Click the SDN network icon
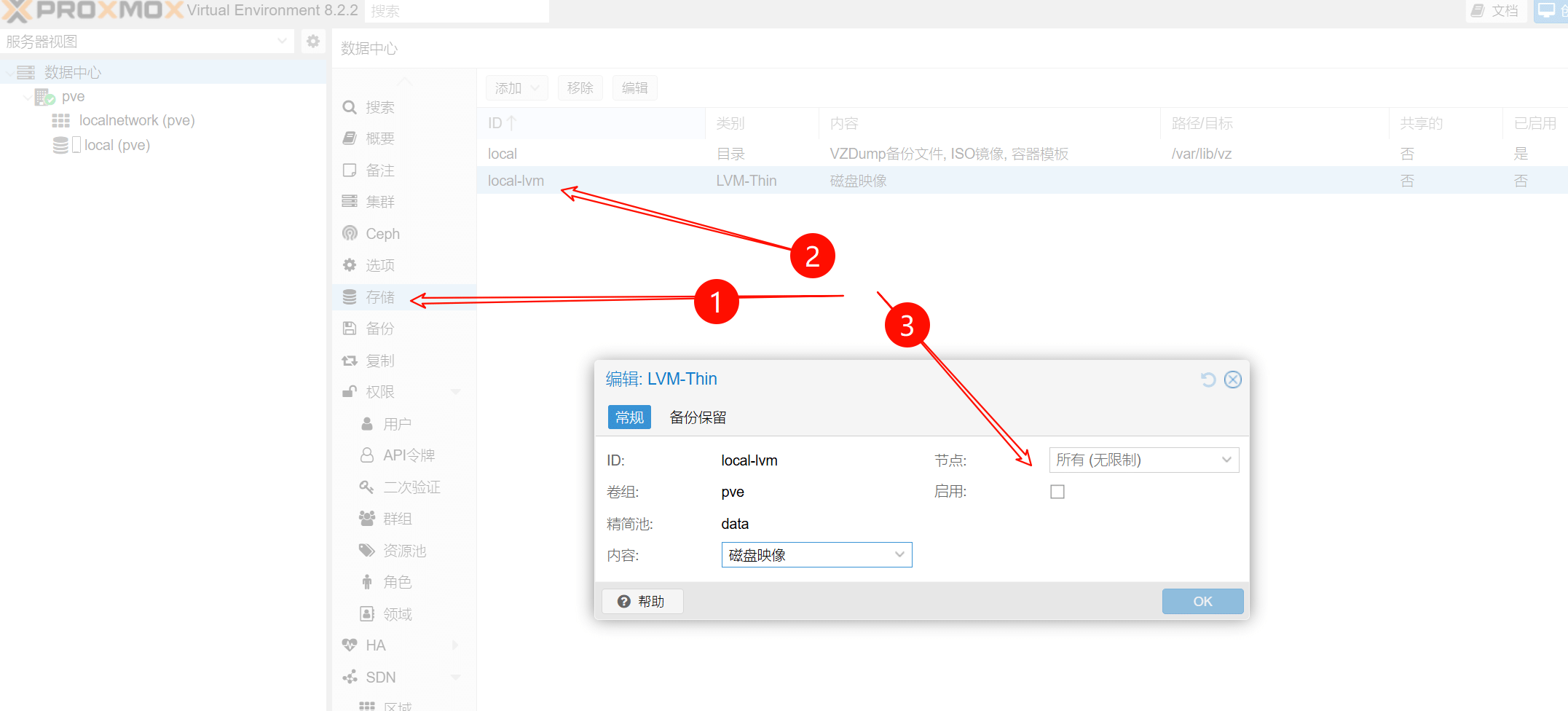Viewport: 1568px width, 711px height. (x=350, y=677)
